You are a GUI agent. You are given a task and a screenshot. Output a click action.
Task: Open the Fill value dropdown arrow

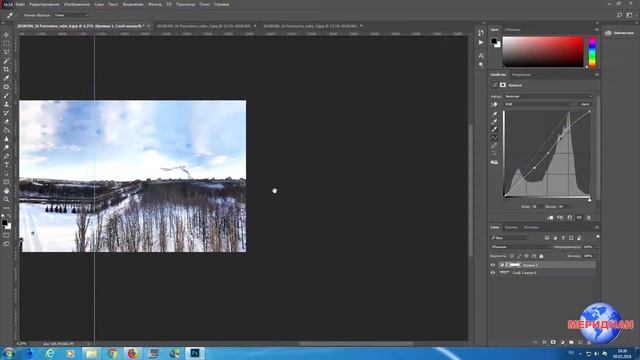click(597, 256)
